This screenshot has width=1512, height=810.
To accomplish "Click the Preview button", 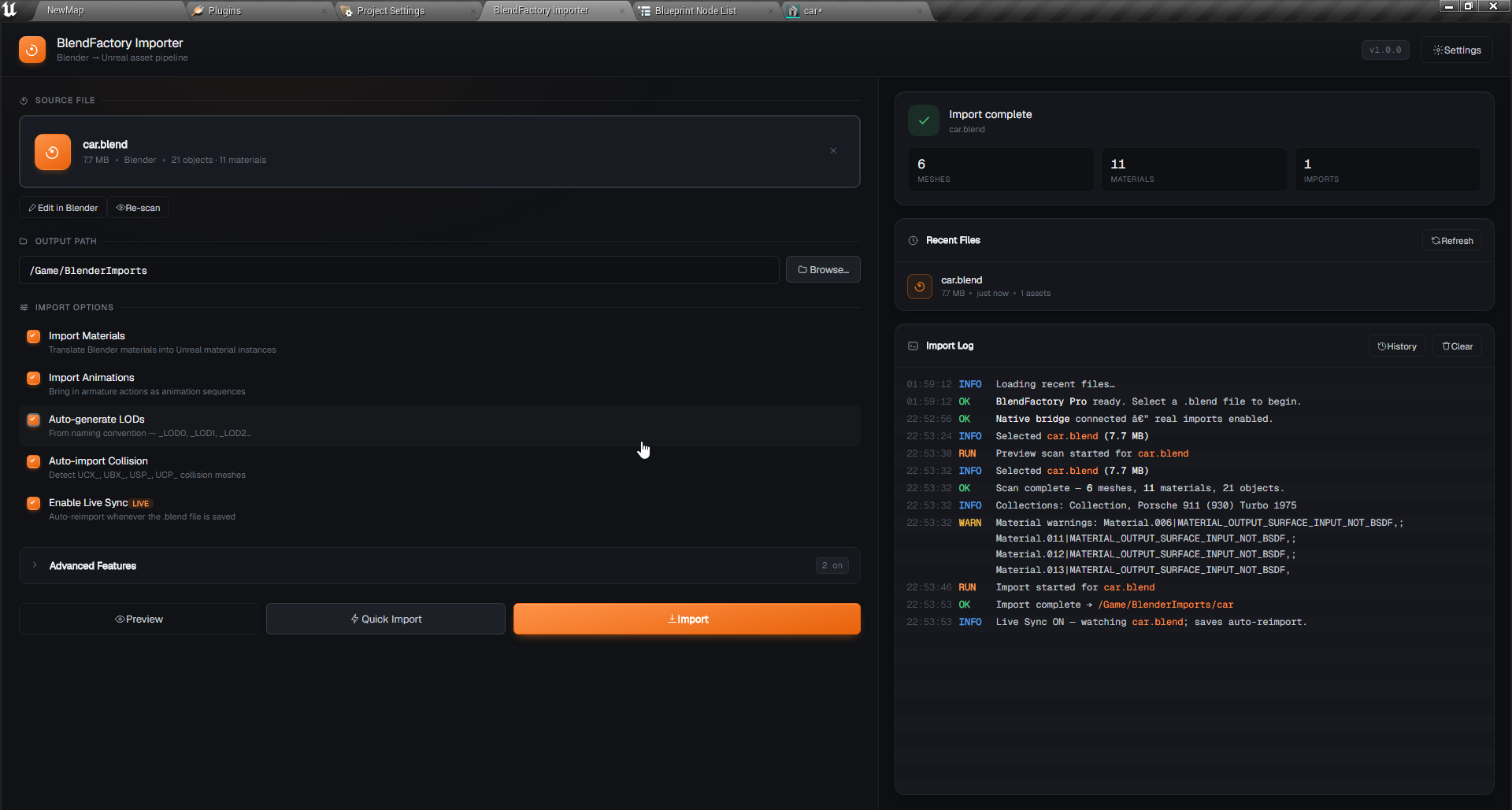I will coord(139,620).
